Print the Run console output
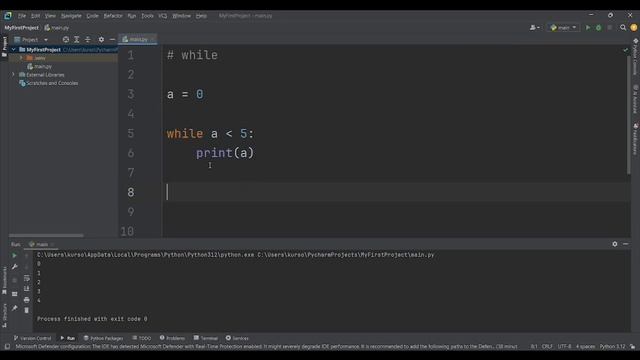 pos(27,300)
